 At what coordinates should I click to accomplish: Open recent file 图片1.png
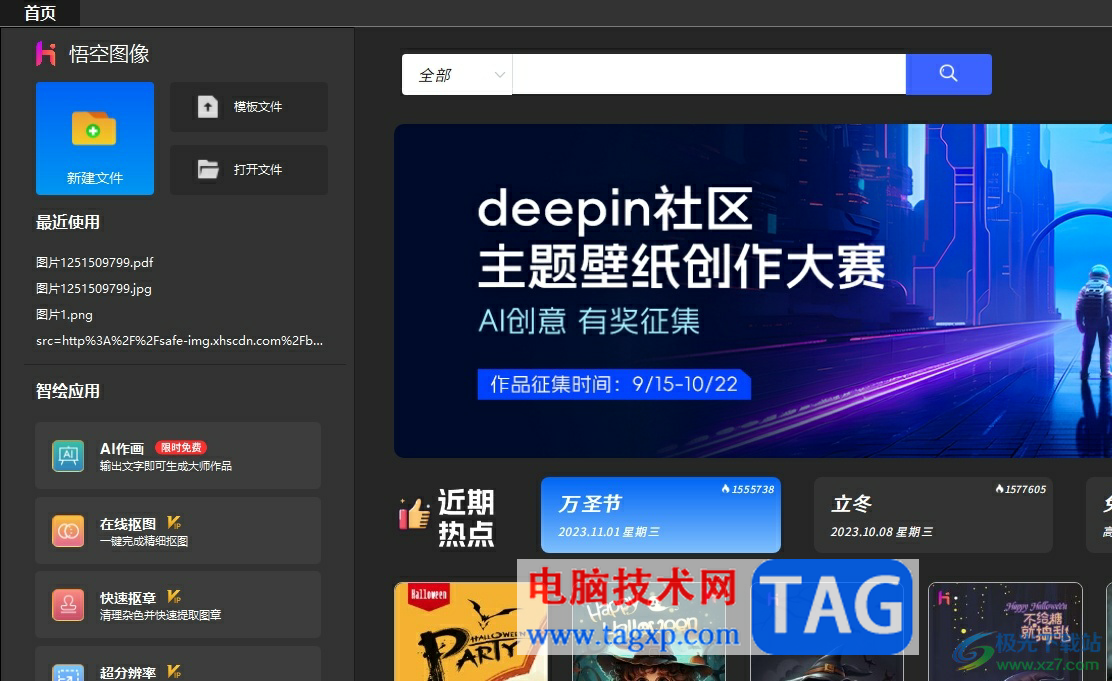click(x=65, y=315)
